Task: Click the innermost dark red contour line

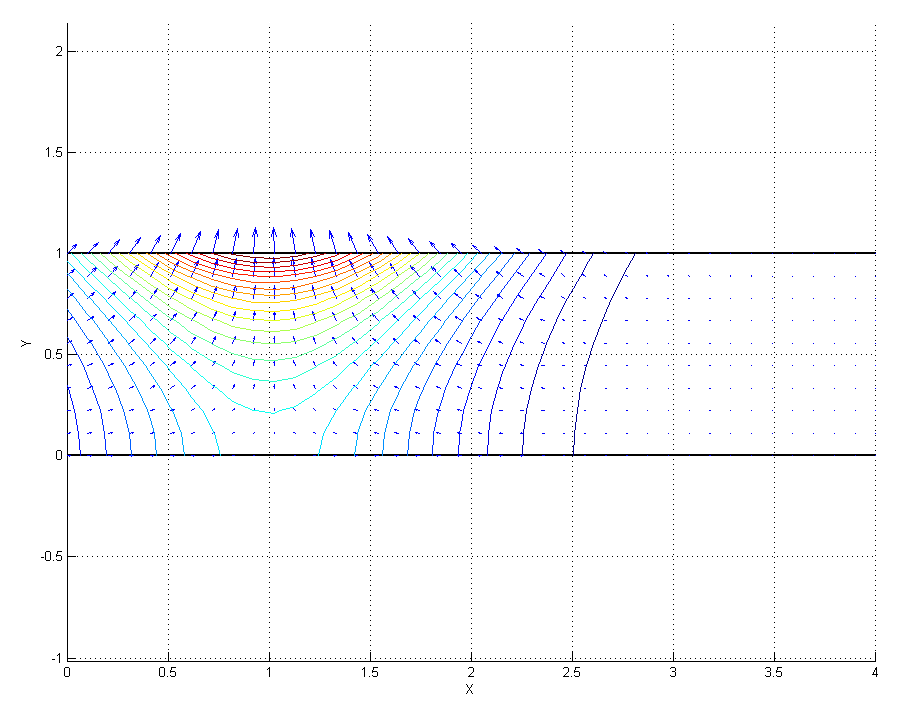Action: tap(270, 258)
